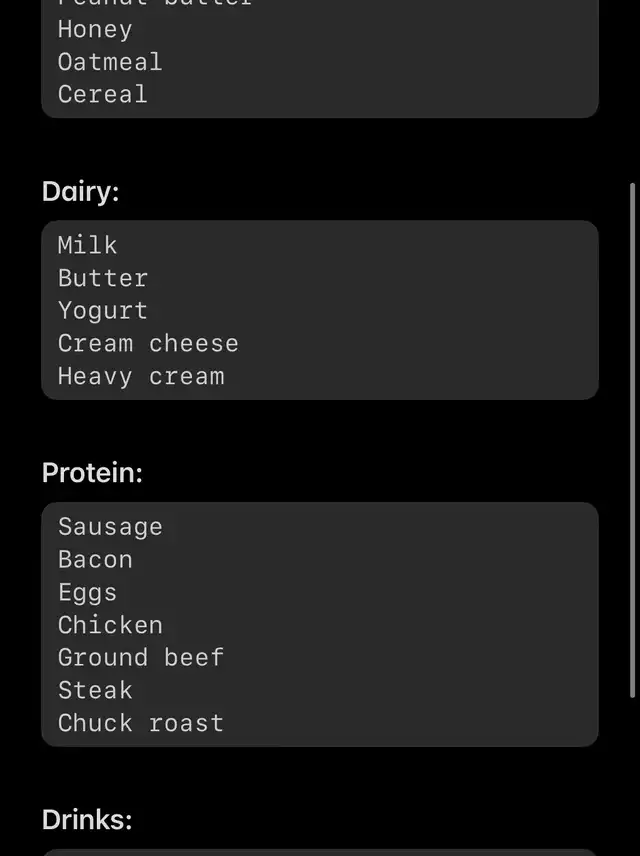640x856 pixels.
Task: Select the Cream cheese line
Action: coord(148,344)
